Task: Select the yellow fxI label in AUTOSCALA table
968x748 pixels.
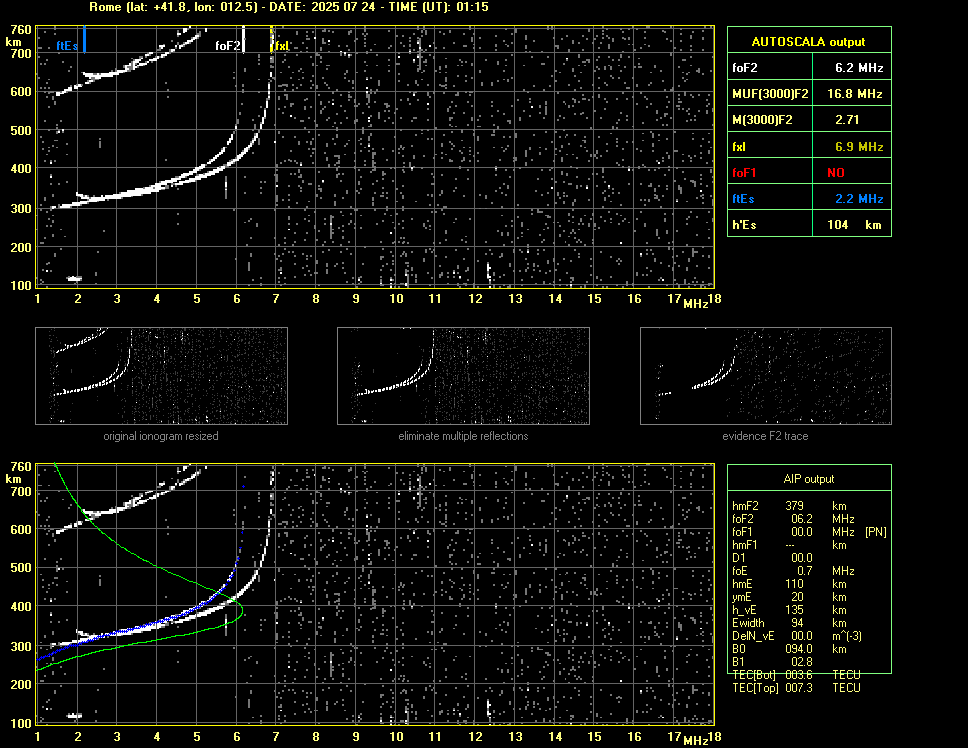Action: 738,147
